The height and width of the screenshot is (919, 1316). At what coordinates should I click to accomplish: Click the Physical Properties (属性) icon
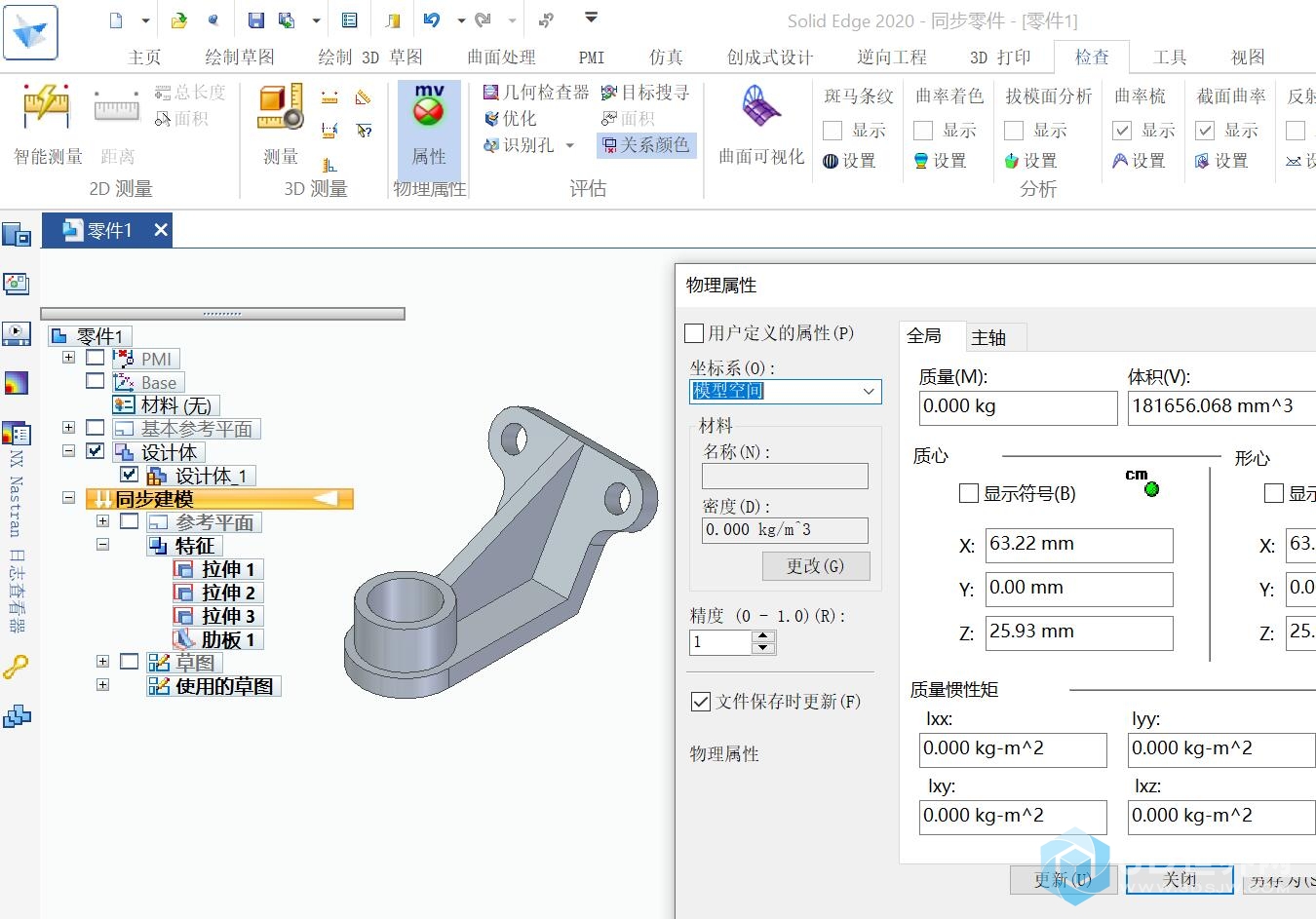click(429, 125)
